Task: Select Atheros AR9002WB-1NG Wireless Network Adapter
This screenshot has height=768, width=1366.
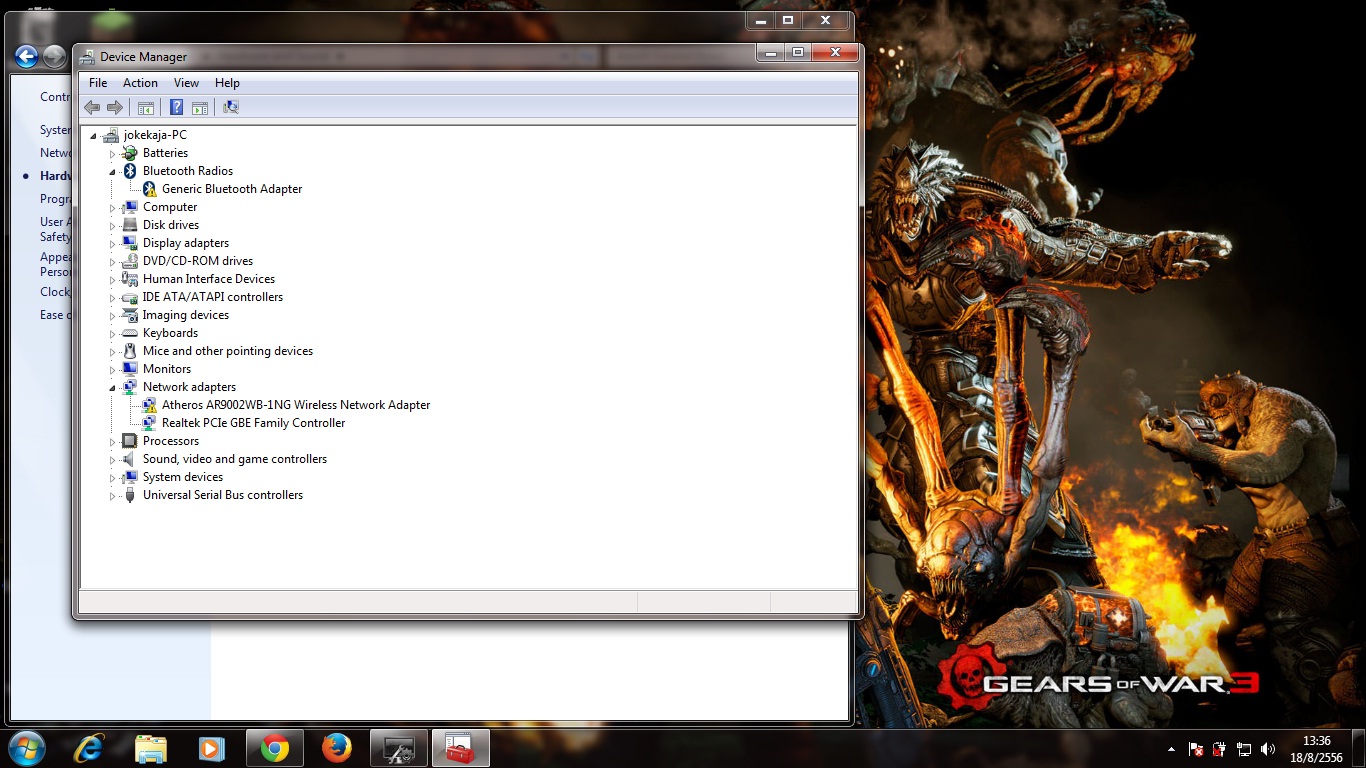Action: coord(296,405)
